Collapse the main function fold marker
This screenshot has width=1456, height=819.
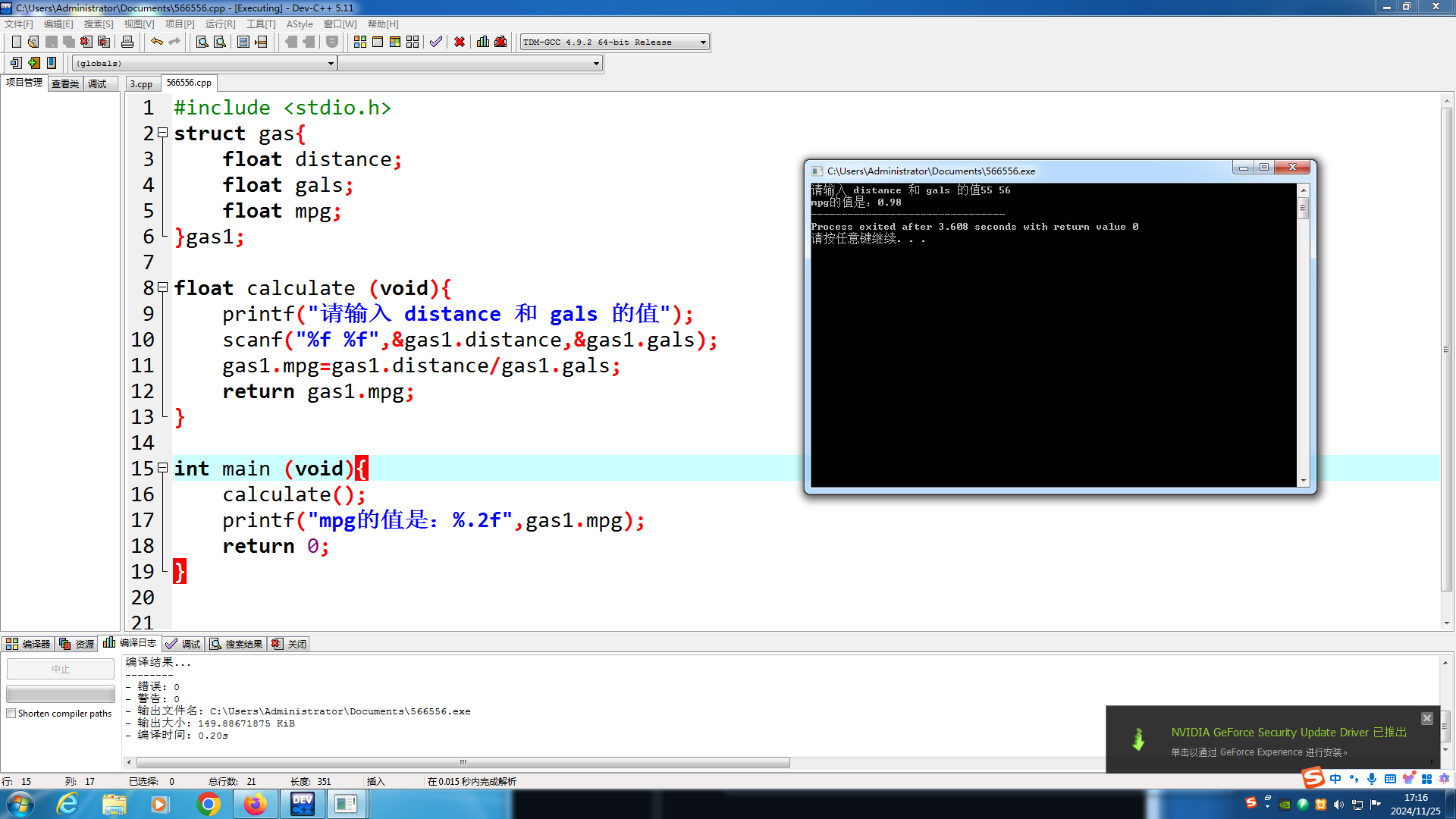click(x=162, y=468)
